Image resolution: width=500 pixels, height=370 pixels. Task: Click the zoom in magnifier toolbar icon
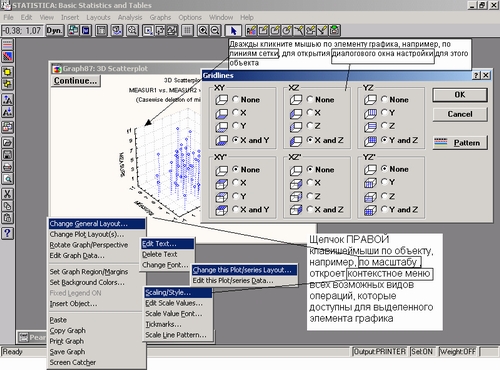click(203, 30)
